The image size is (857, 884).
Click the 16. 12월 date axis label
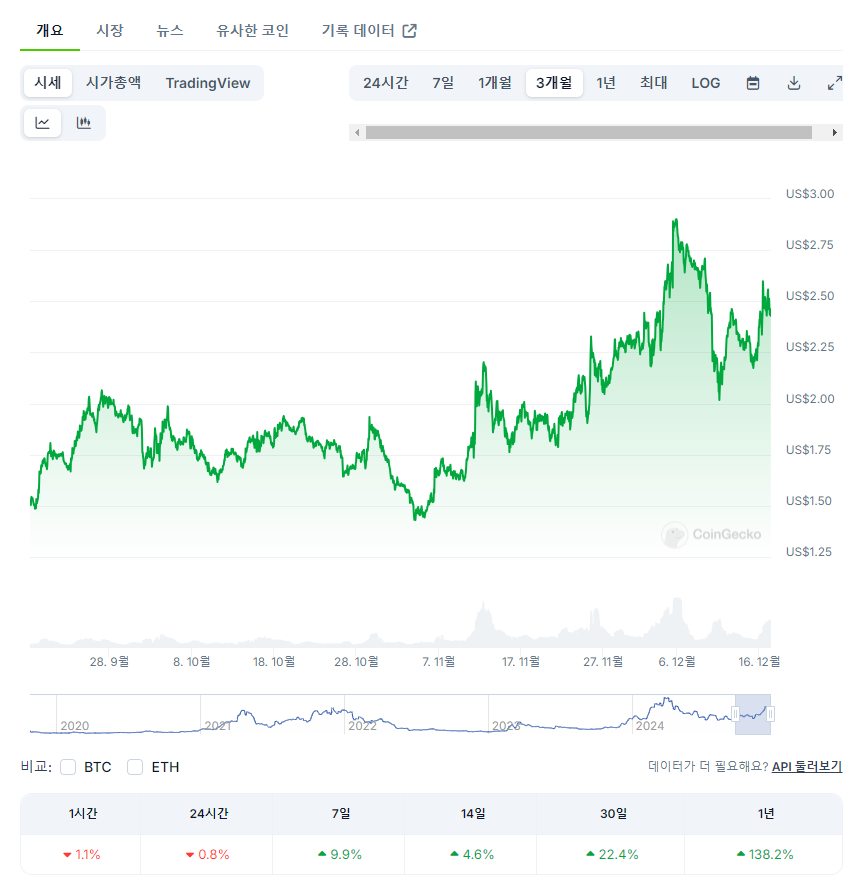tap(759, 662)
